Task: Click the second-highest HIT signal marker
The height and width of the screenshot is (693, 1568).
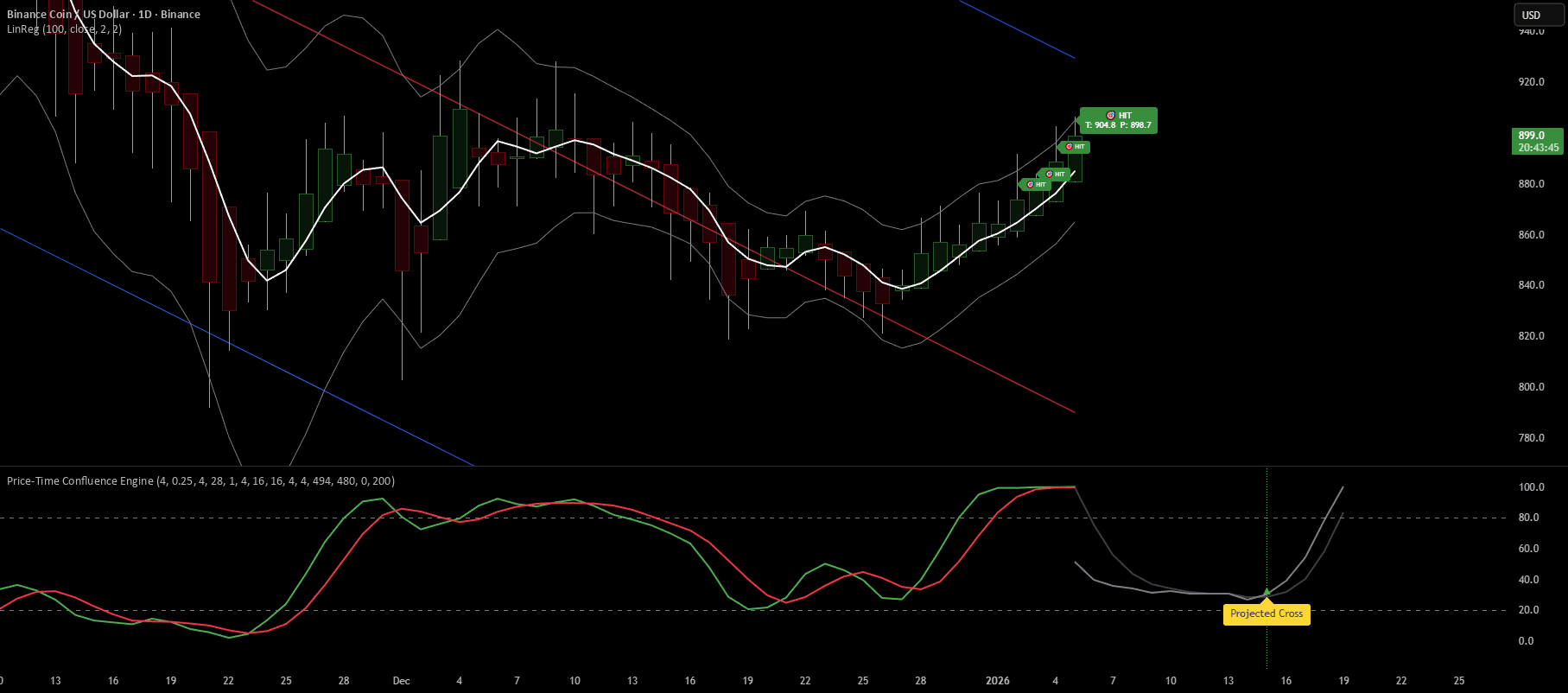Action: [1076, 147]
